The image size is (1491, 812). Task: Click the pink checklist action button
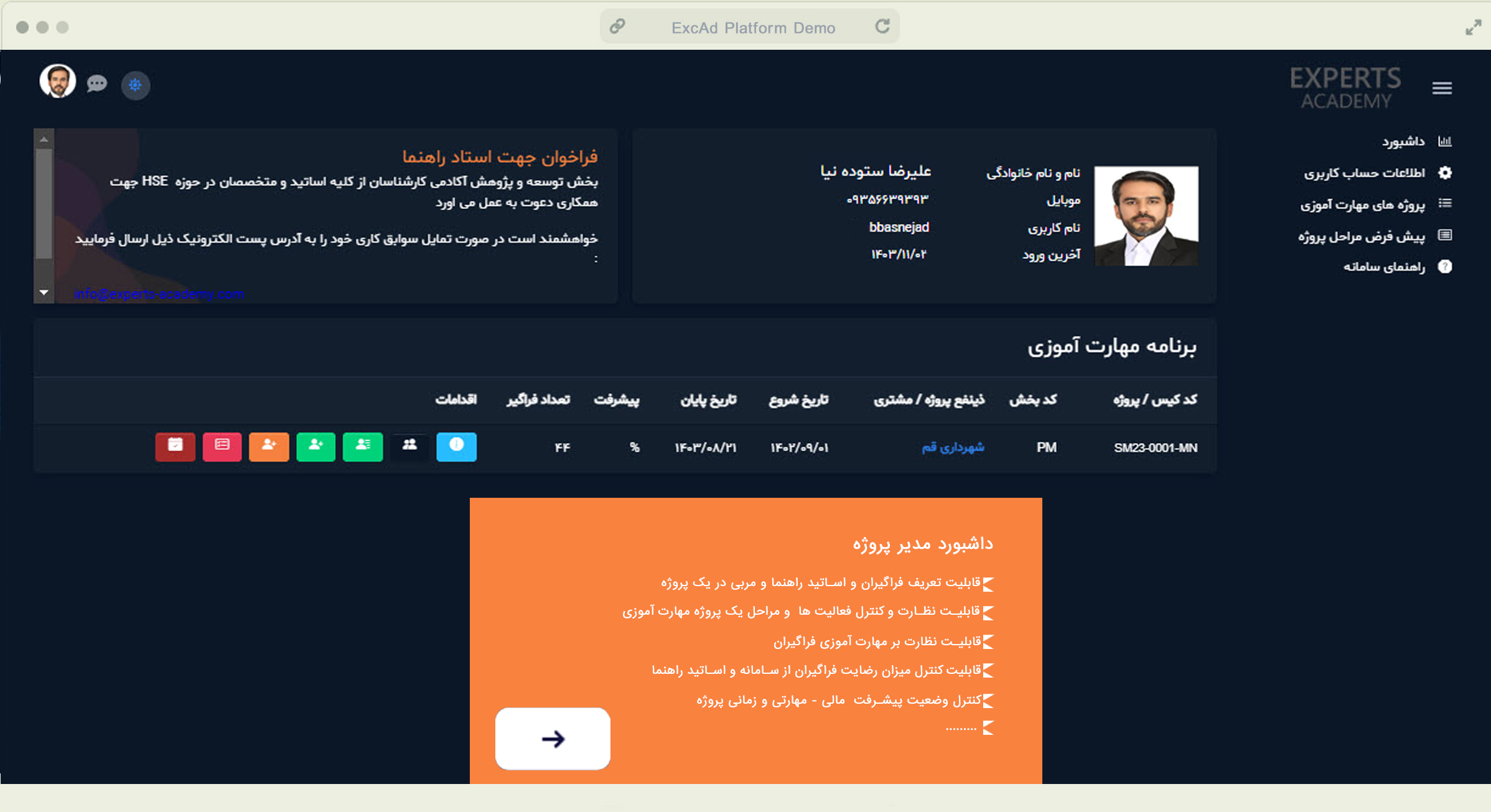pos(222,446)
